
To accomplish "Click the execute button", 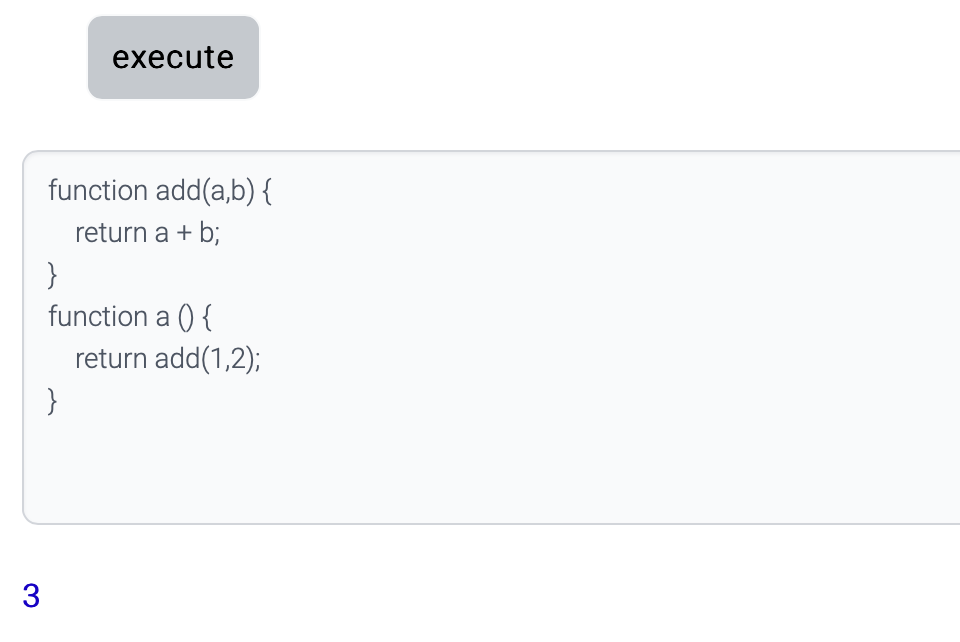I will (173, 57).
